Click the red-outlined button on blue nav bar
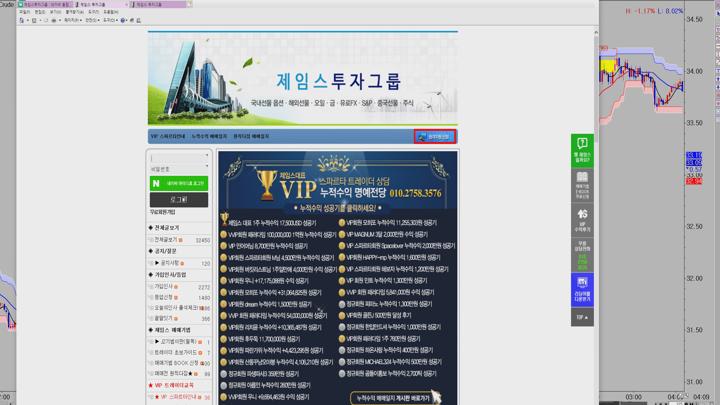 pos(435,136)
